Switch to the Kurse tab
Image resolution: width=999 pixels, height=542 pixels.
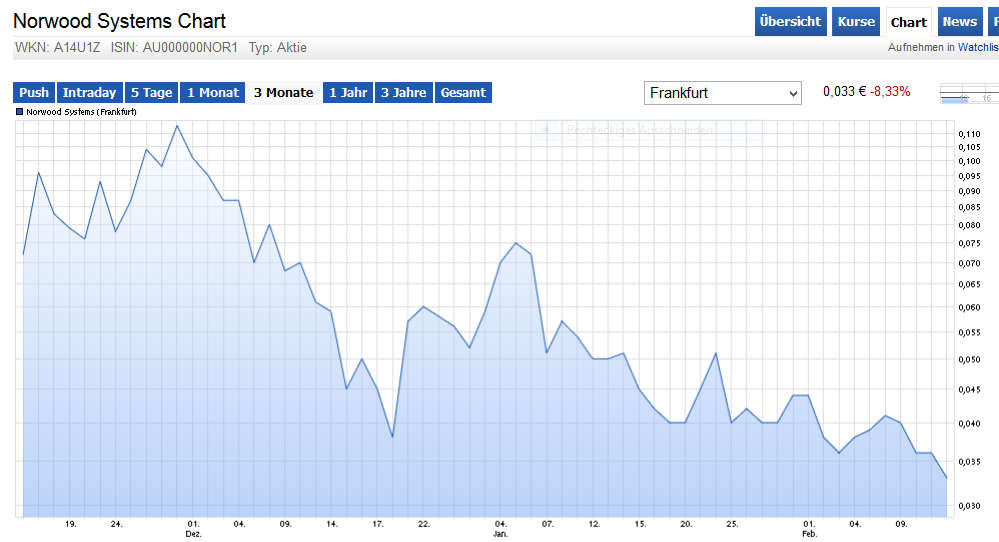click(x=856, y=22)
